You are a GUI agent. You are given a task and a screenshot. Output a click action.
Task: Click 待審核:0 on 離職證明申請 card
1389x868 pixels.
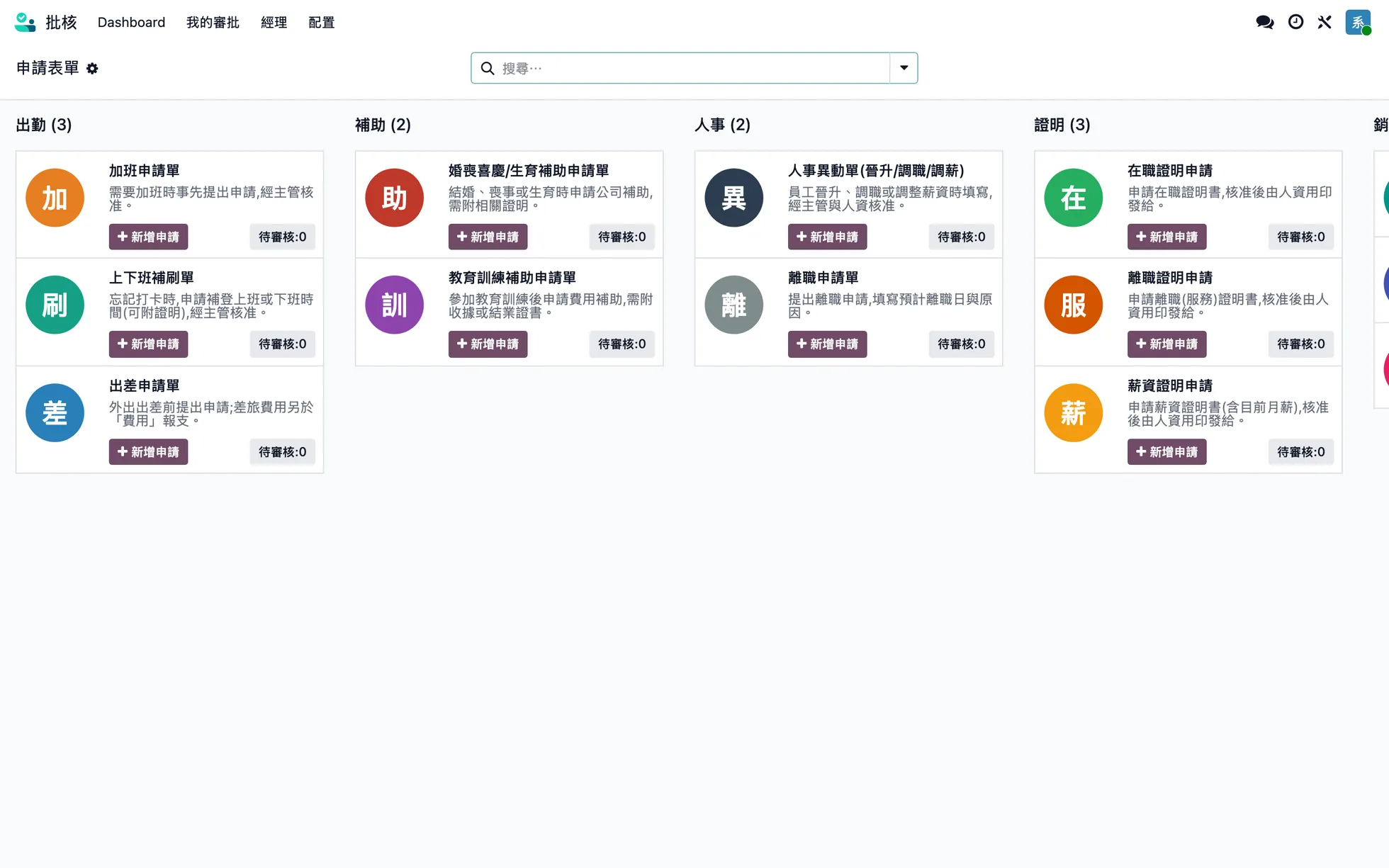pos(1300,344)
